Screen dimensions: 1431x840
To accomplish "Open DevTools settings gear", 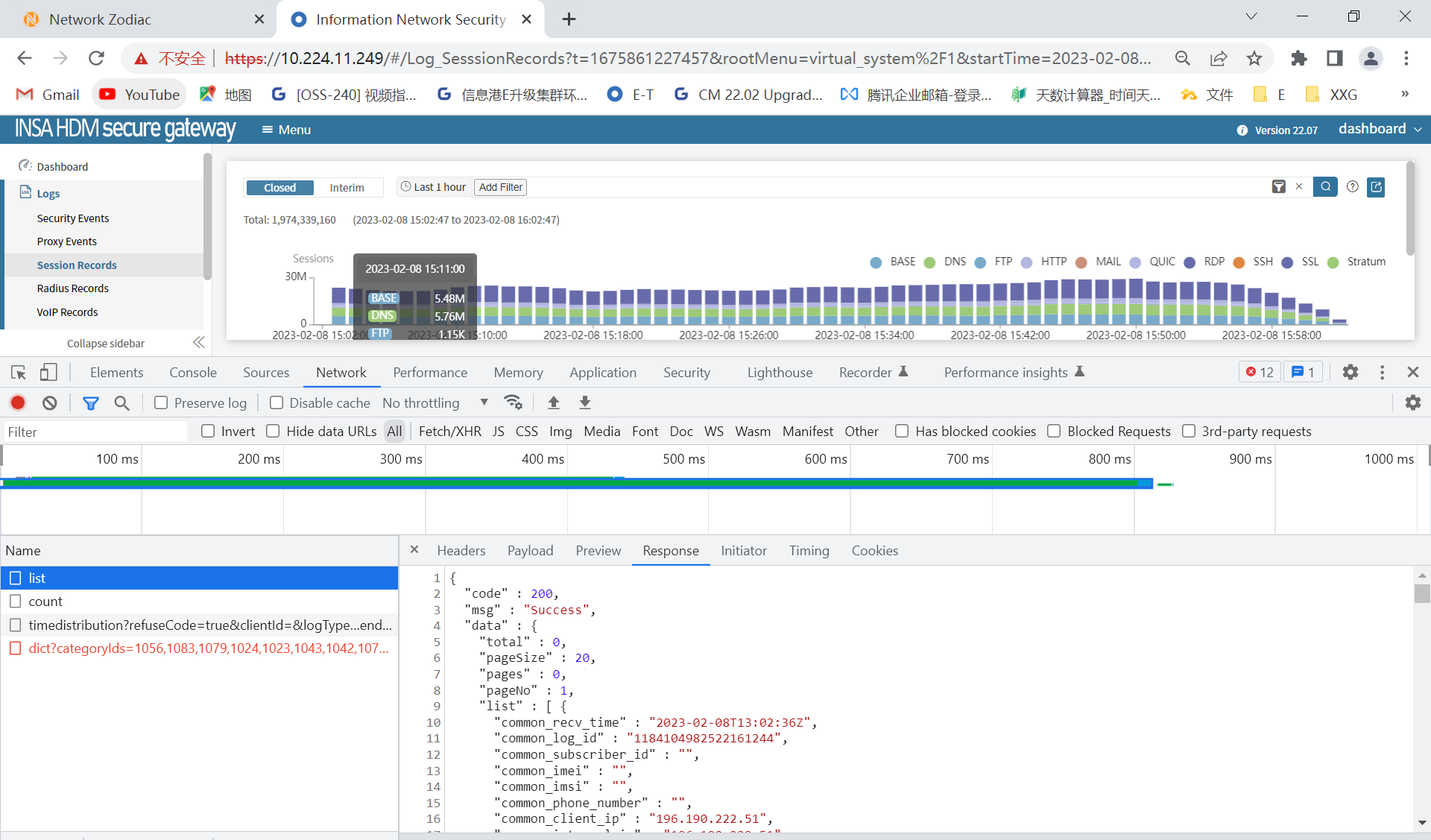I will 1350,372.
